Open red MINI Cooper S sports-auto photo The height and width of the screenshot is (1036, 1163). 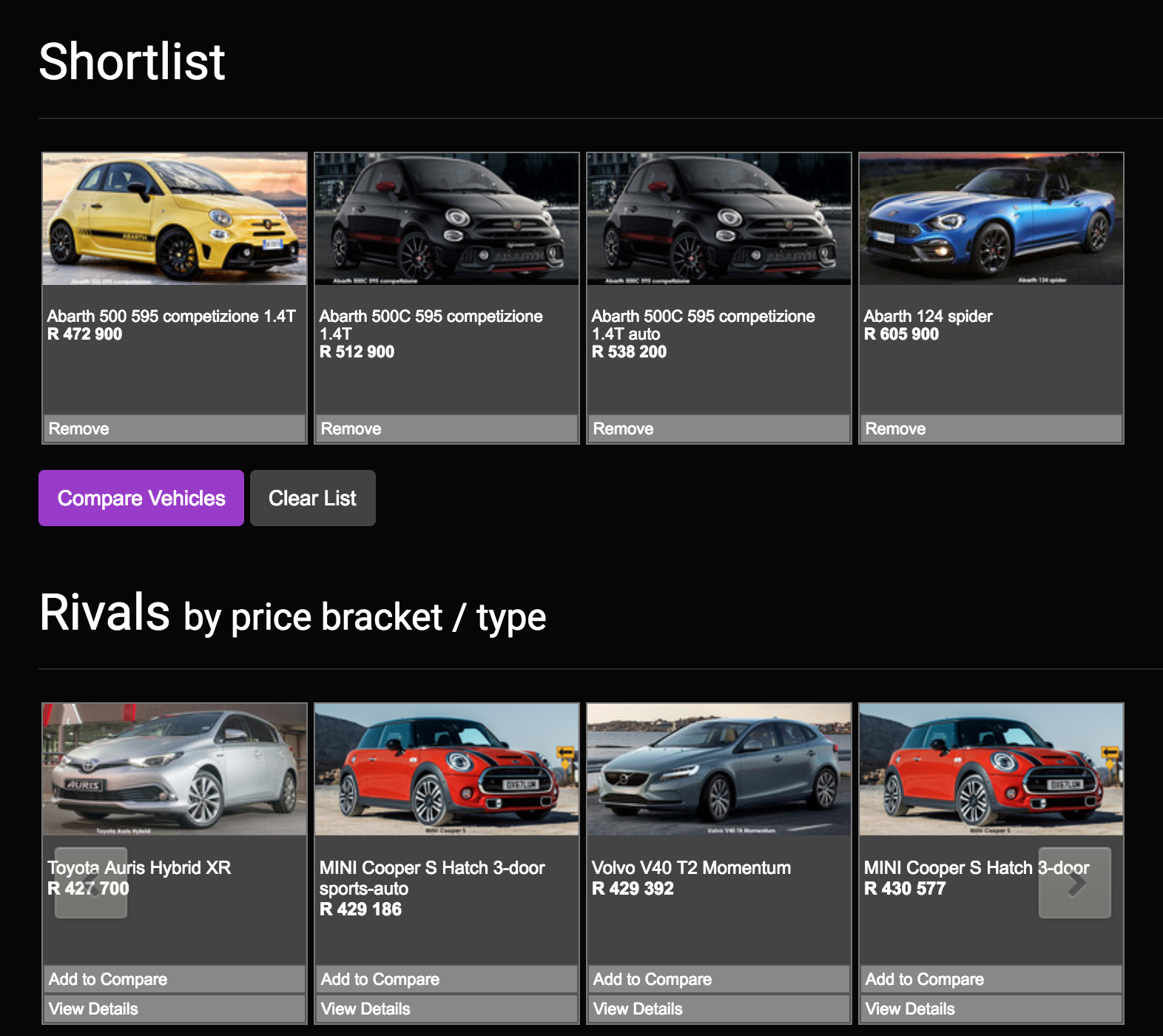(x=447, y=770)
